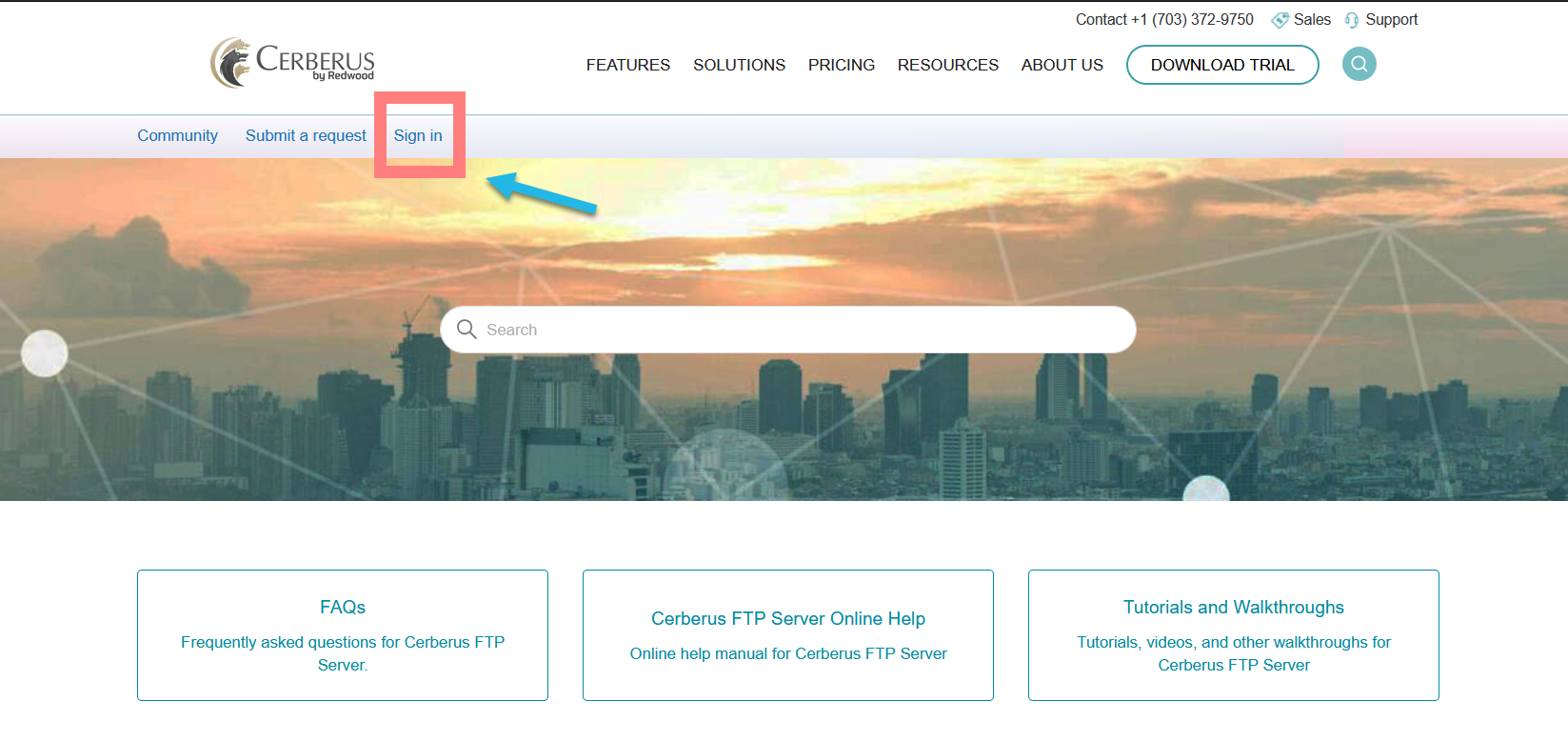Click the teal search icon in header
Screen dimensions: 1568x741
coord(1359,64)
